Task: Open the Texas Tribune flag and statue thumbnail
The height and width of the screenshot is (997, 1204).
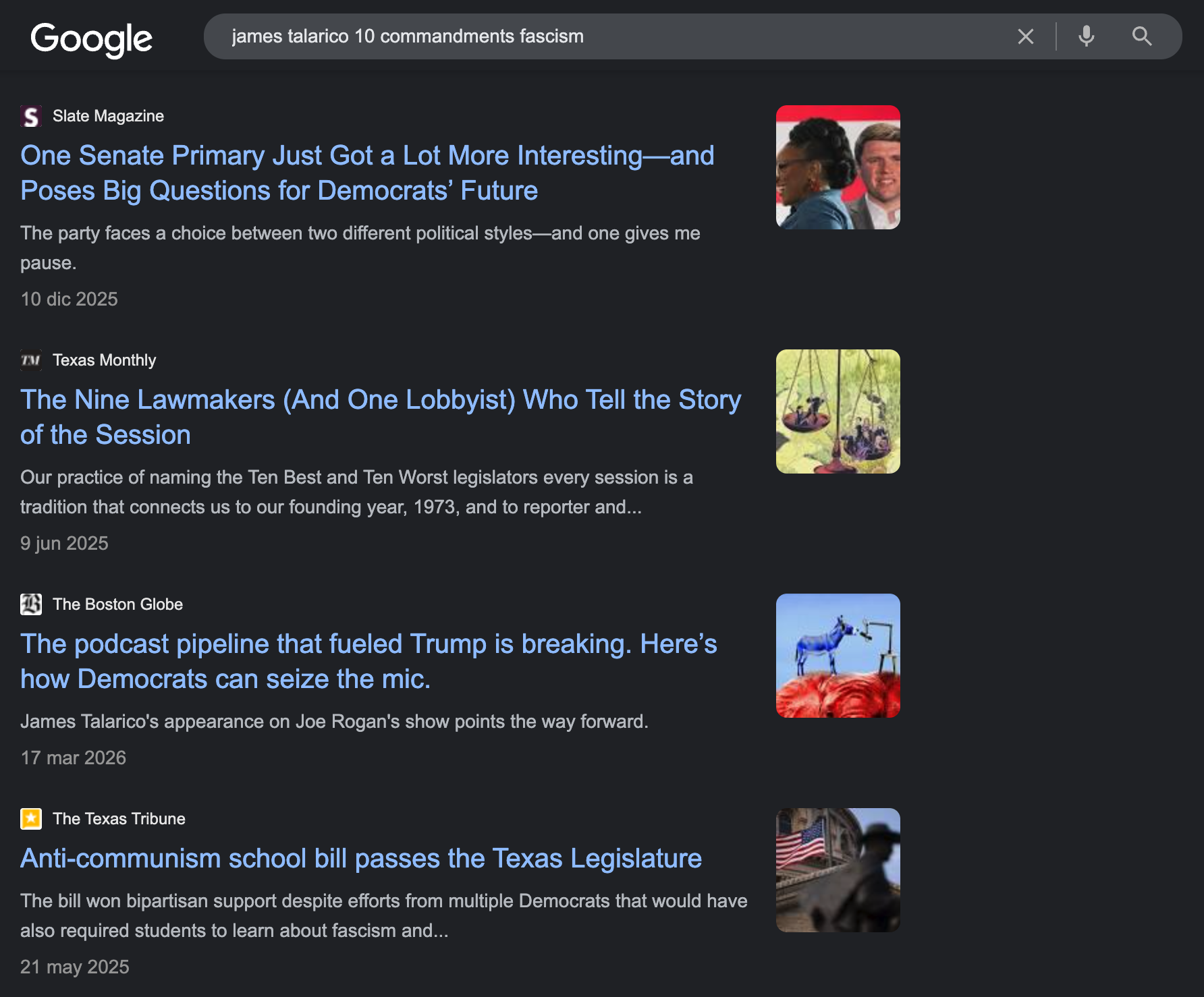Action: [x=838, y=870]
